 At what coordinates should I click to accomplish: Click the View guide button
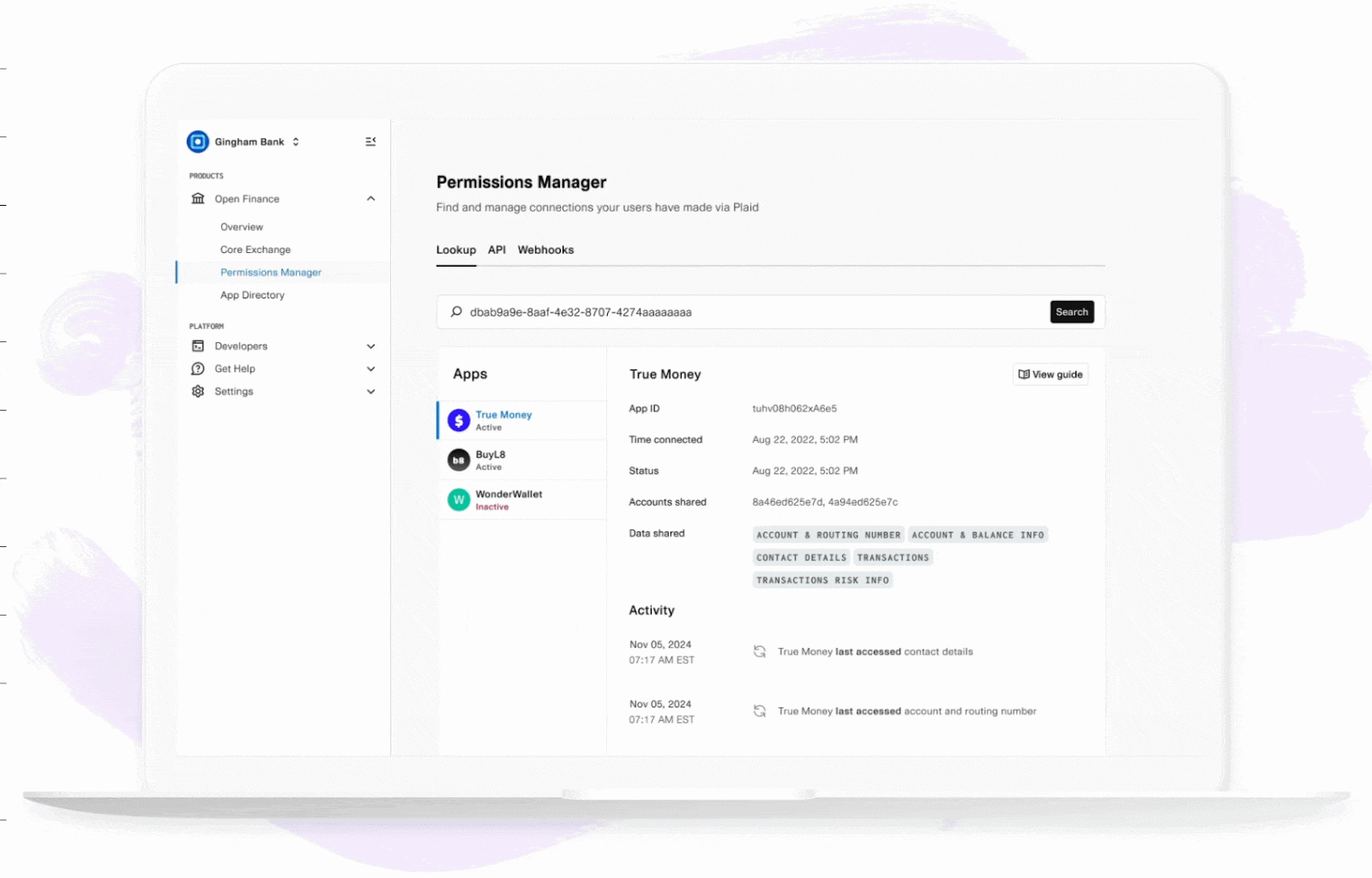pos(1050,375)
